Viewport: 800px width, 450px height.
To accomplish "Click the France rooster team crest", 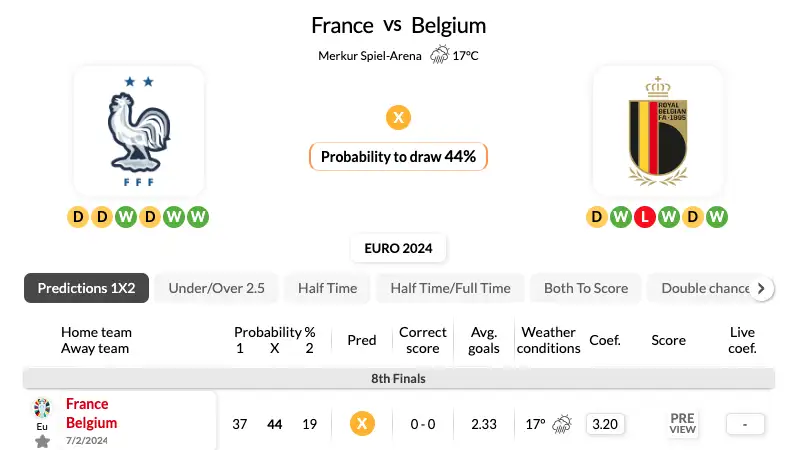I will click(x=139, y=131).
